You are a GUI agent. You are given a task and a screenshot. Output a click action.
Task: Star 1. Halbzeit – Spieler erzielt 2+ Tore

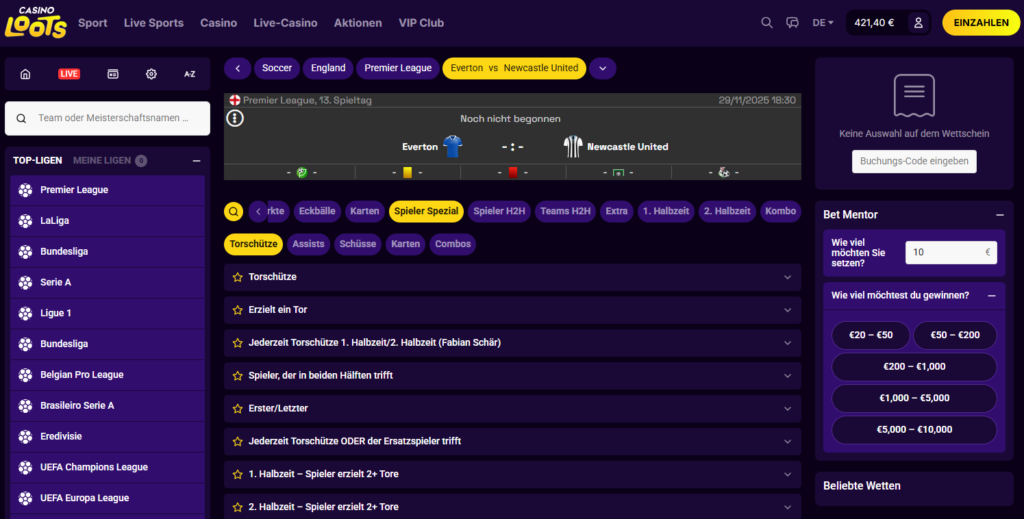click(x=238, y=475)
